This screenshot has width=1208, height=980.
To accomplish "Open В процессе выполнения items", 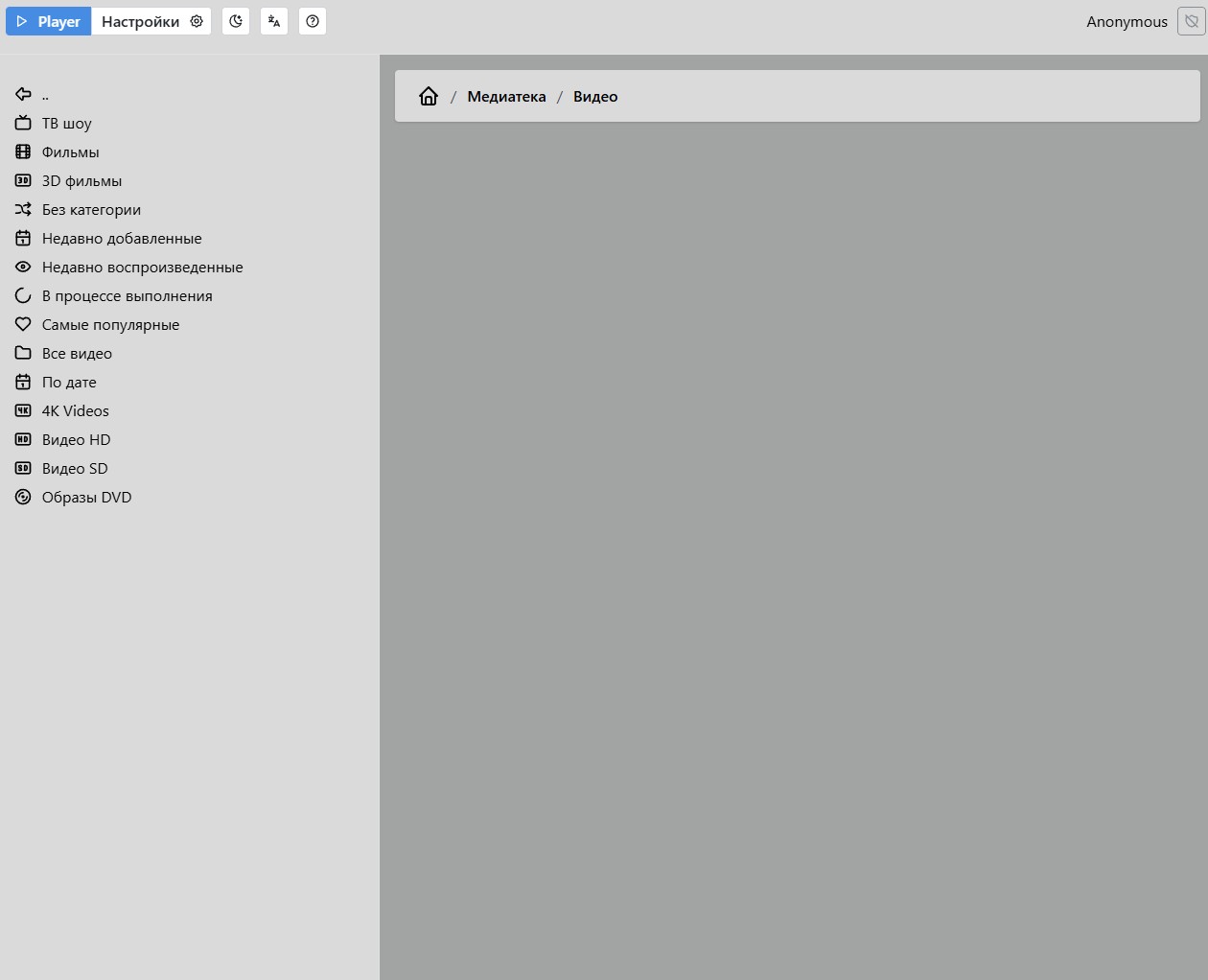I will click(x=127, y=295).
